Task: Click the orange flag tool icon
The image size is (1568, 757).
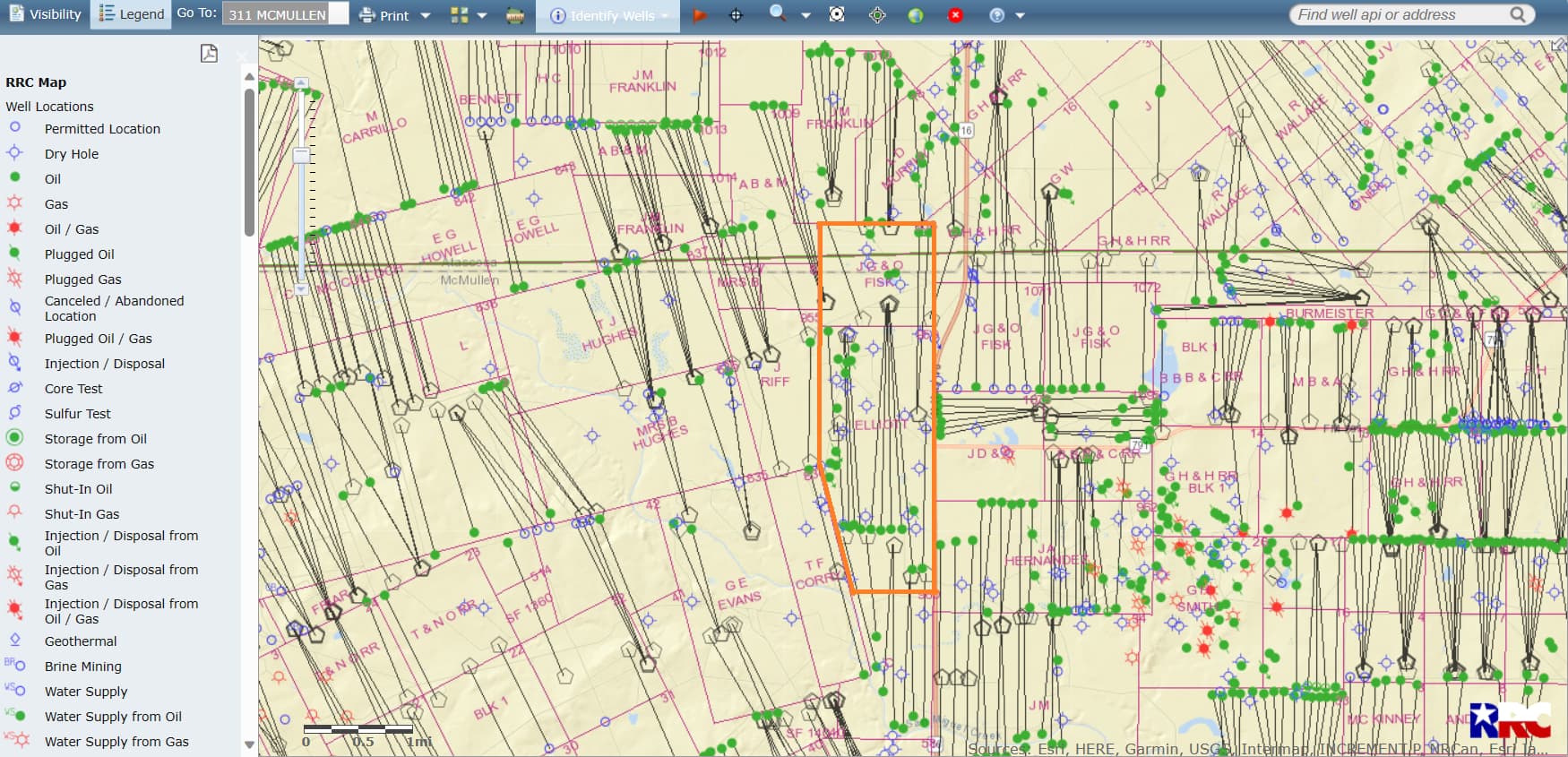Action: pyautogui.click(x=700, y=15)
